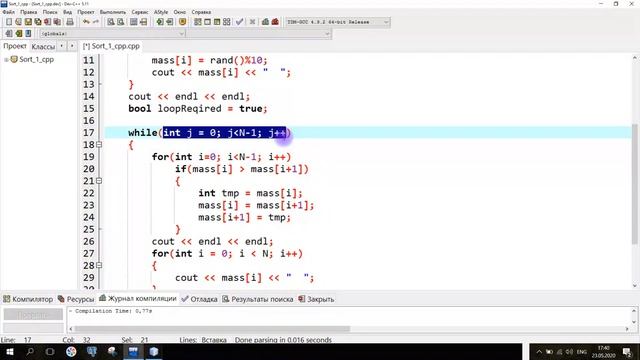Open the Ресурсы bottom tab
This screenshot has height=360, width=640.
point(76,299)
